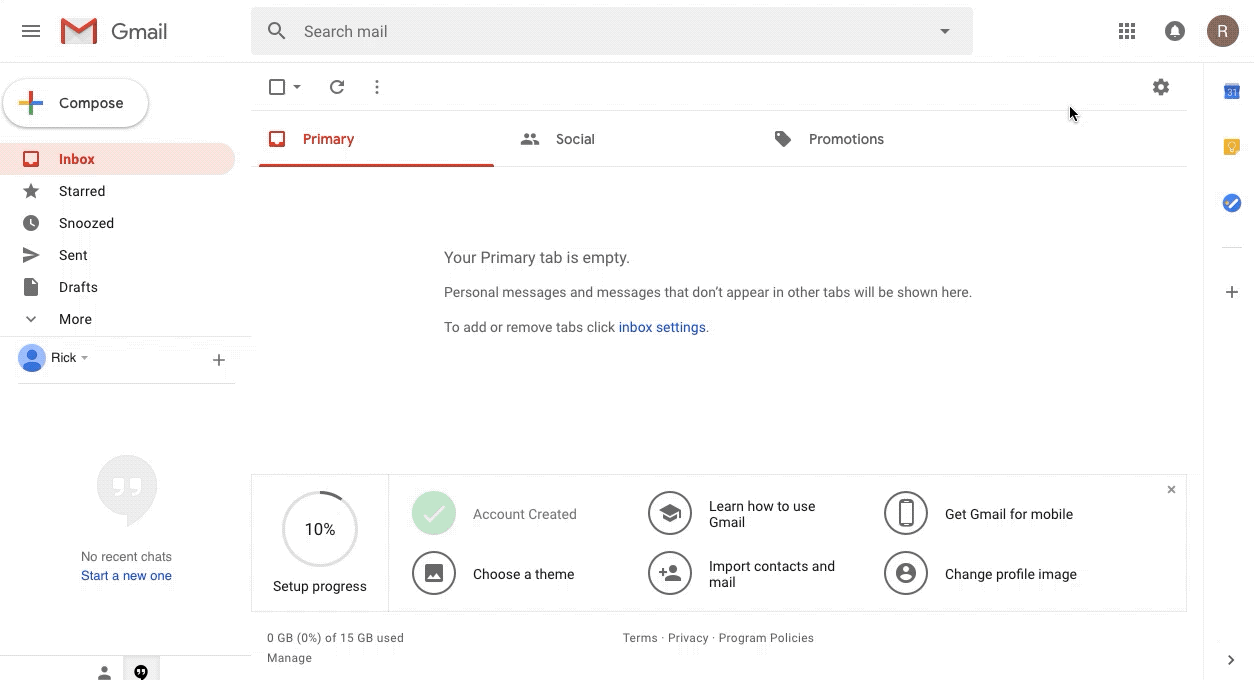The height and width of the screenshot is (680, 1254).
Task: Click the graduation cap icon
Action: (x=670, y=514)
